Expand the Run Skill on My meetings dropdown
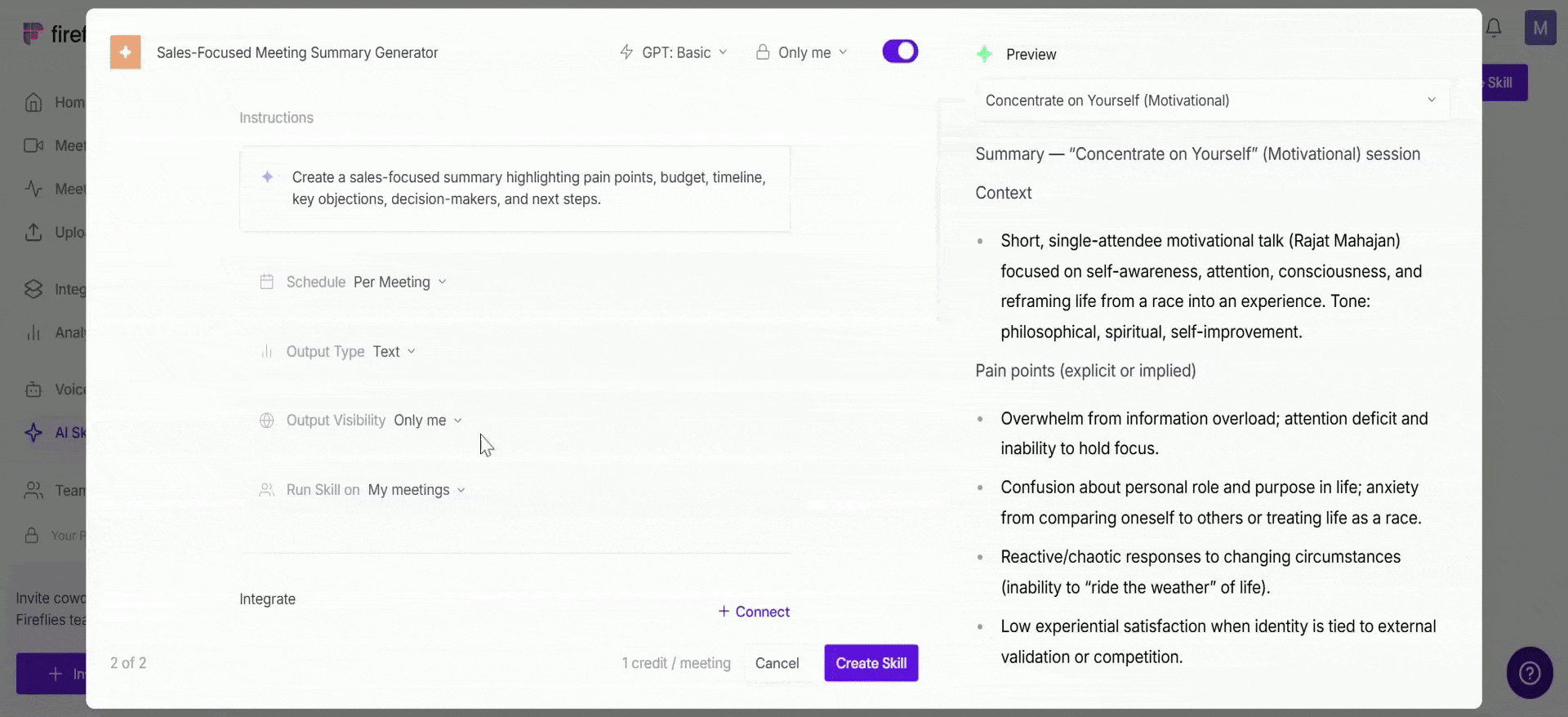Image resolution: width=1568 pixels, height=717 pixels. (416, 490)
